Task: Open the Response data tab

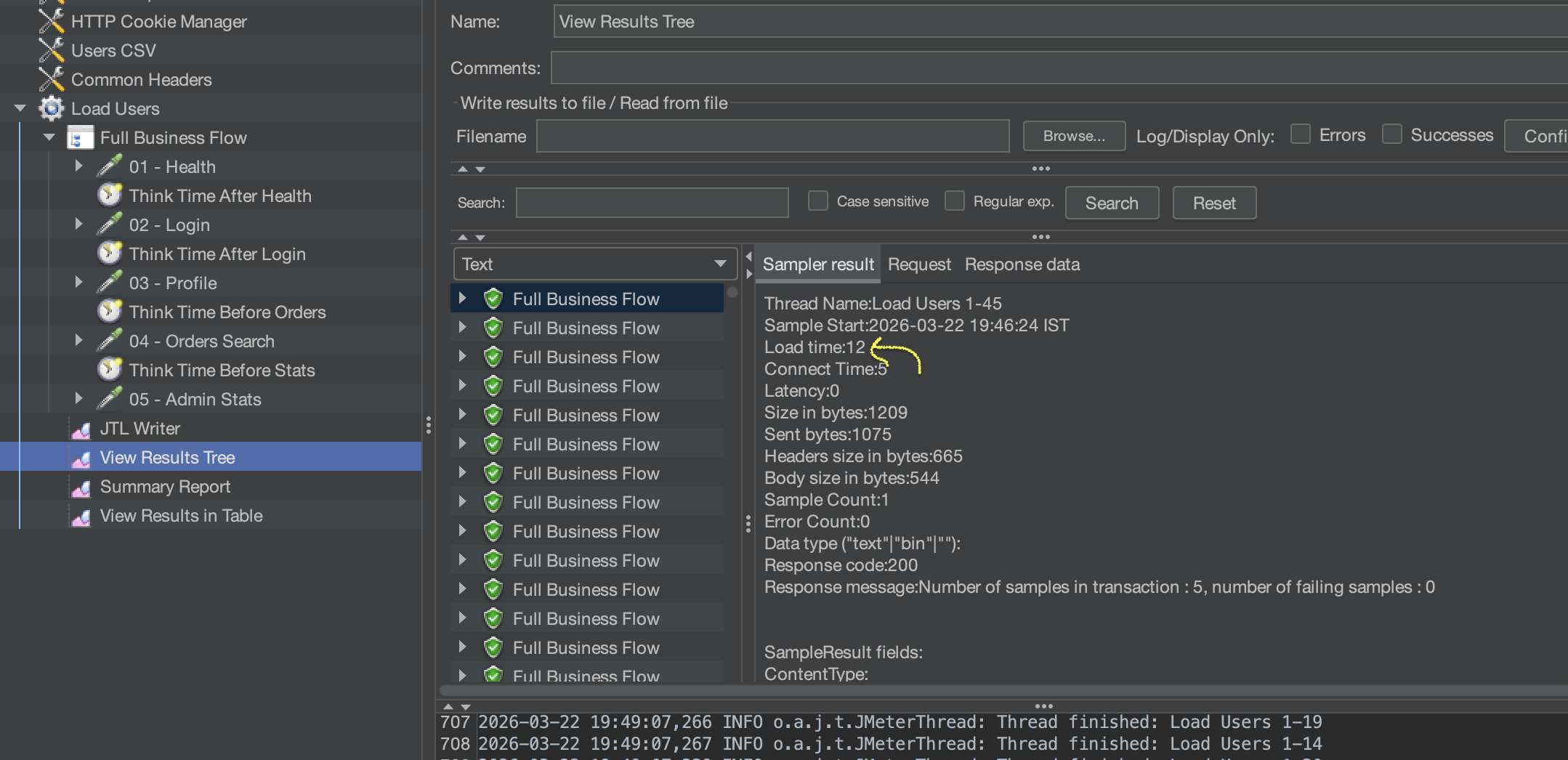Action: [1022, 264]
